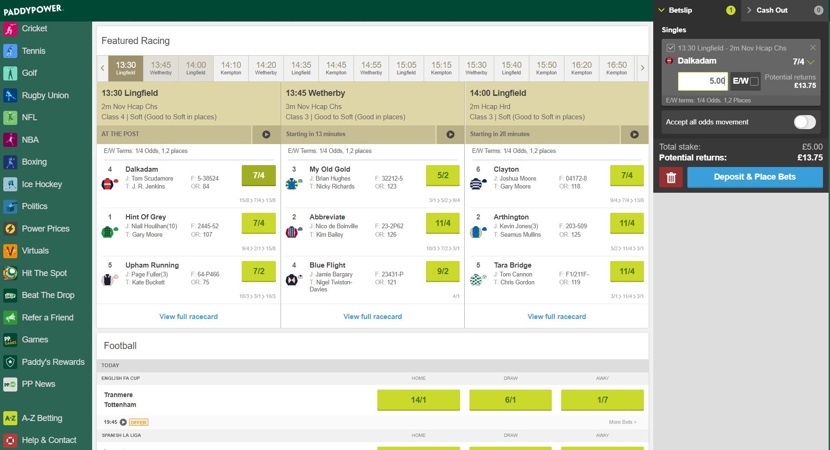This screenshot has width=830, height=450.
Task: Open the A-Z Betting icon
Action: tap(10, 418)
